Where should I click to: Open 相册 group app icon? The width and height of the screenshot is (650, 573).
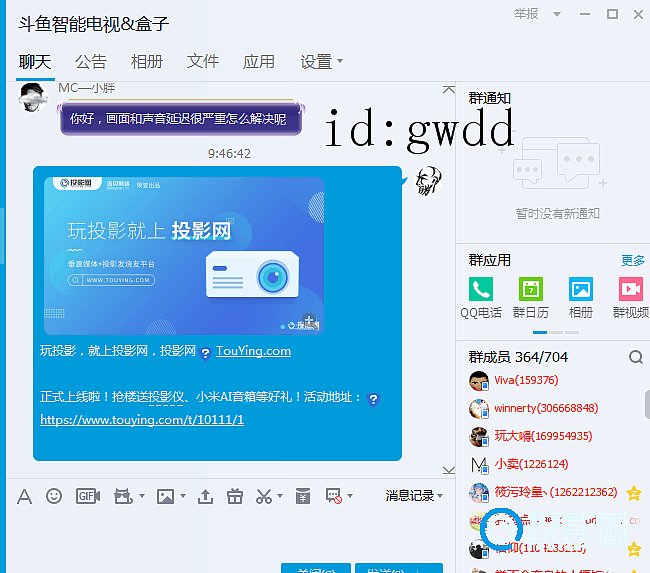tap(581, 298)
